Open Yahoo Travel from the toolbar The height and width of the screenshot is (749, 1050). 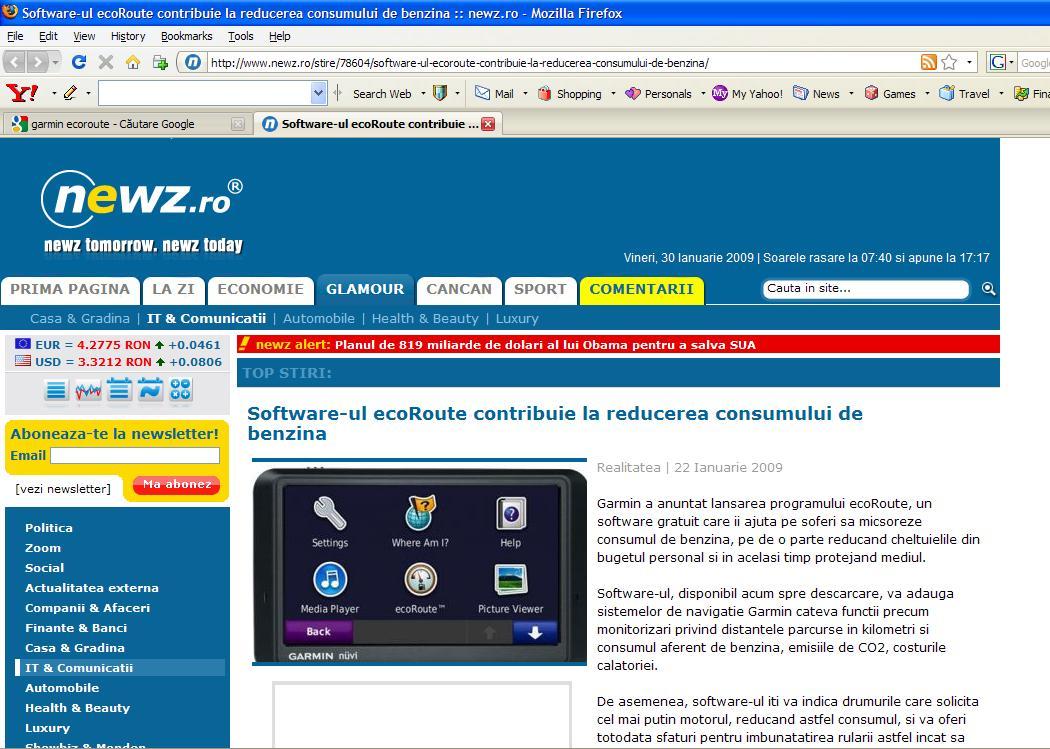[964, 94]
